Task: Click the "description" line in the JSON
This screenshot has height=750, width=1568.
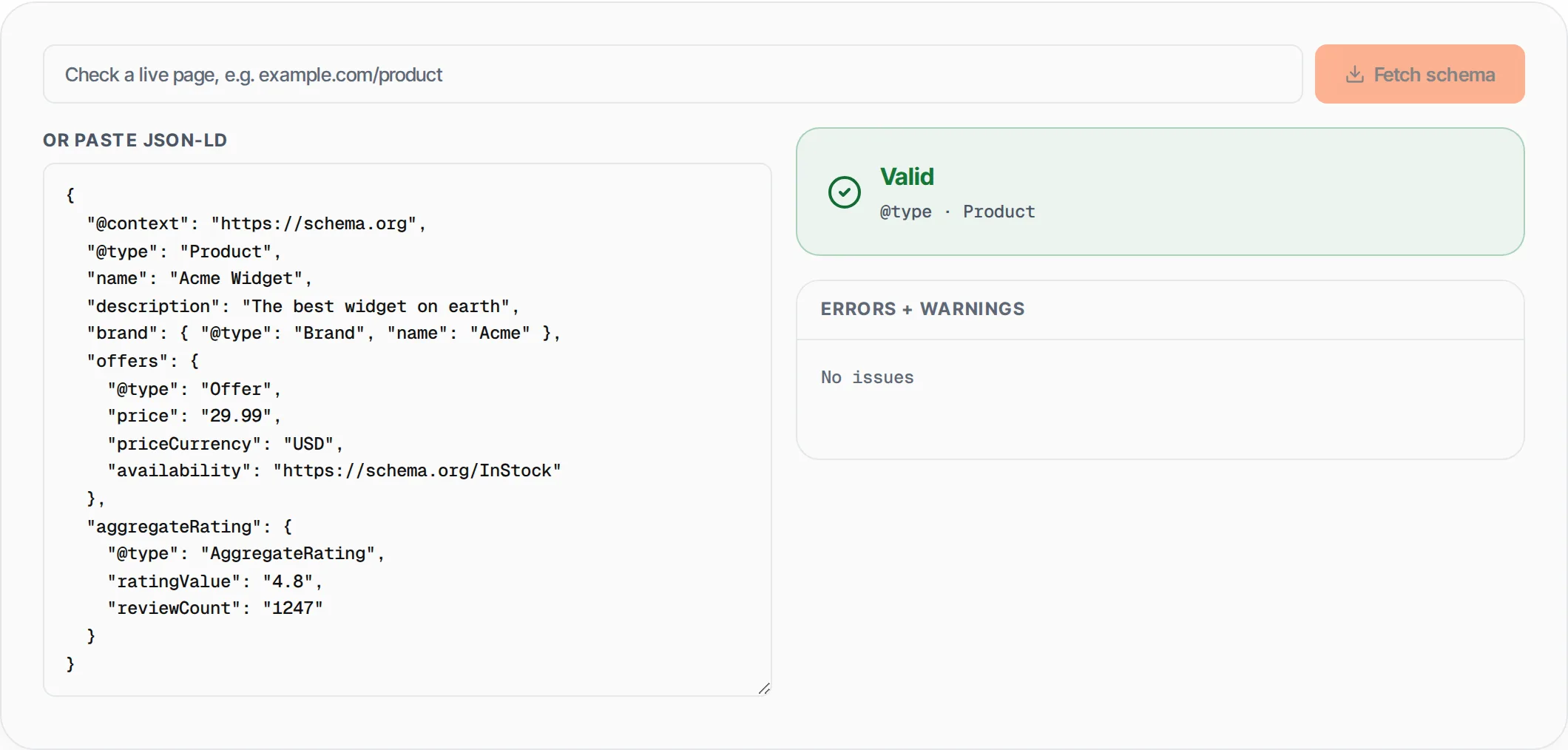Action: pos(303,306)
